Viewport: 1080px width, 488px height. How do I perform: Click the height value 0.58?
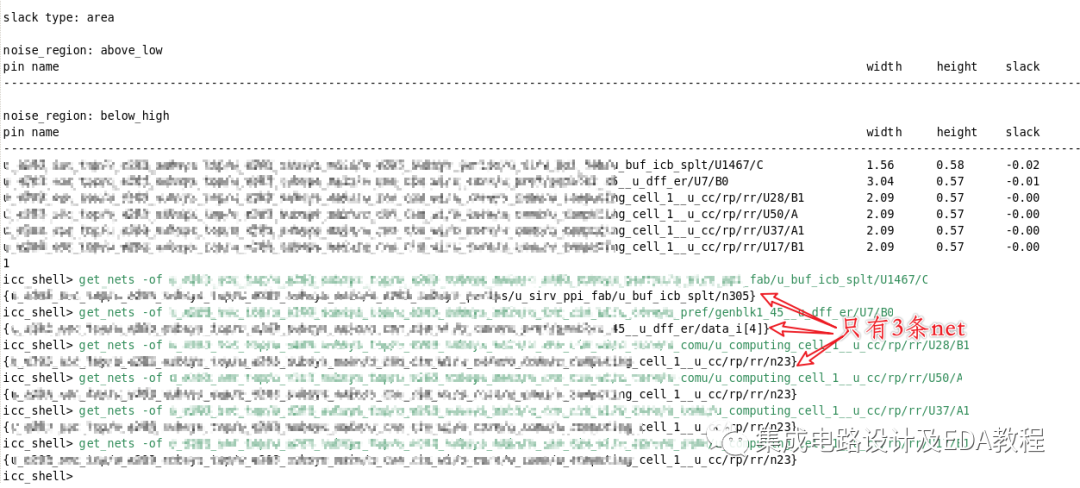(950, 165)
